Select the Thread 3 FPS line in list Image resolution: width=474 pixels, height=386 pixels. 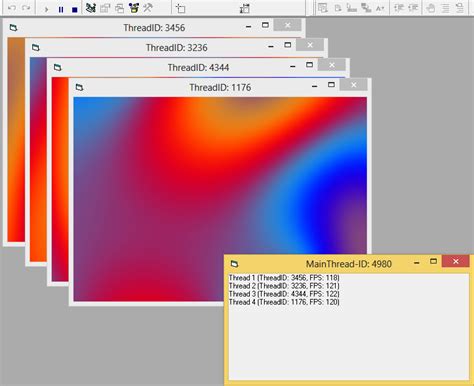coord(284,294)
